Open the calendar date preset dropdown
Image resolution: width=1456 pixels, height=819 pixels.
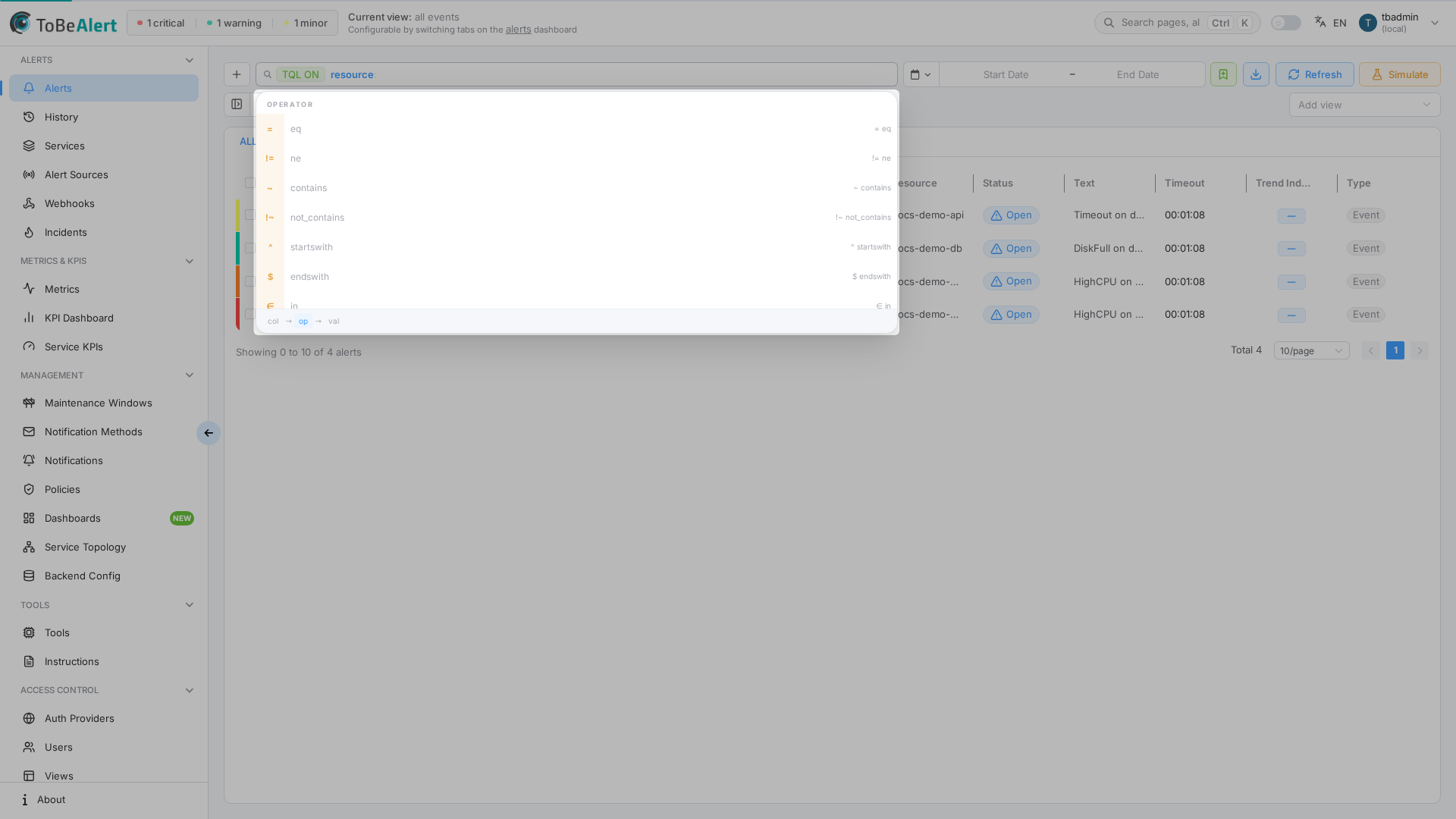[x=921, y=74]
